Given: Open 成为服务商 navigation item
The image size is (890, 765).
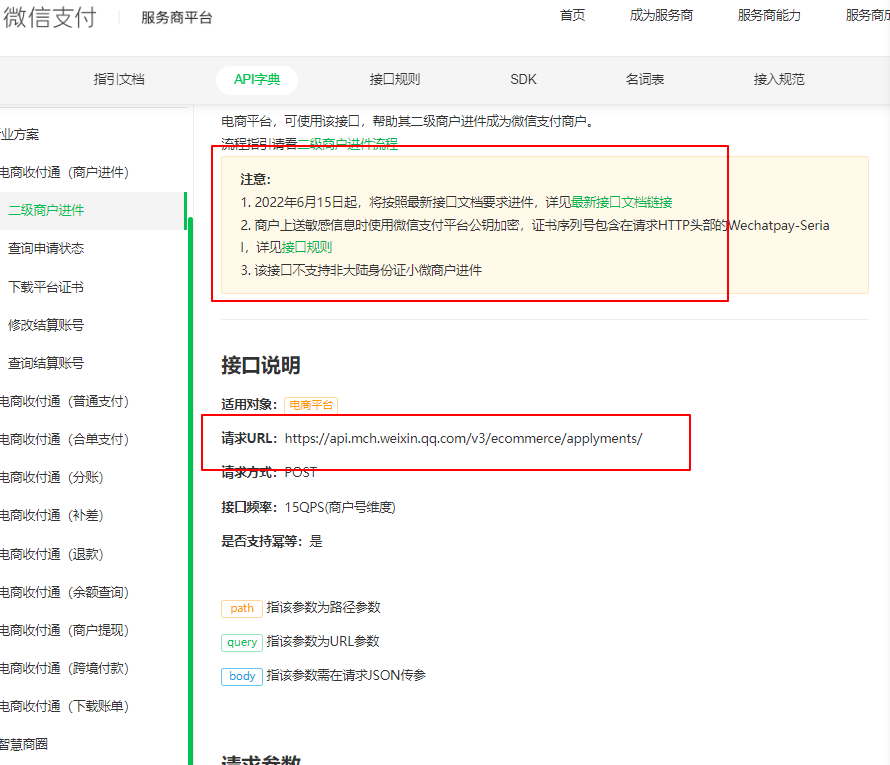Looking at the screenshot, I should click(x=661, y=15).
